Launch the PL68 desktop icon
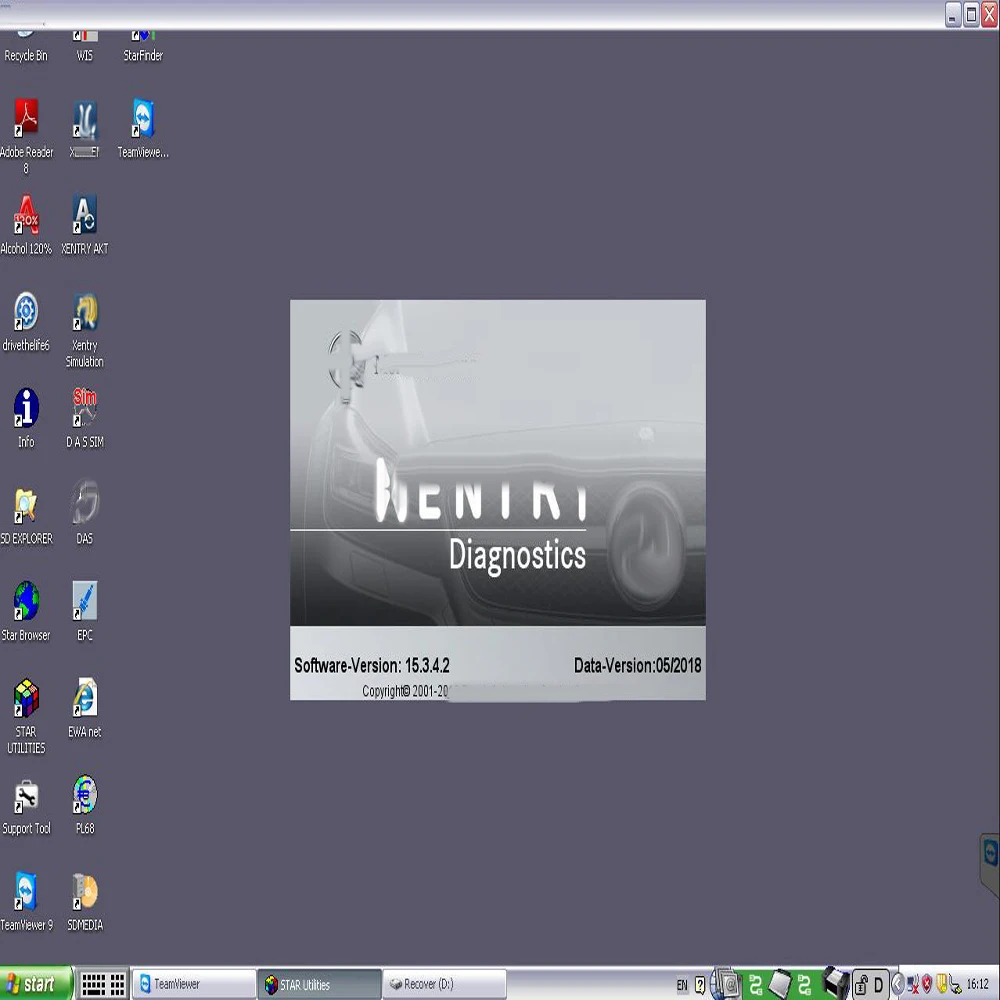Image resolution: width=1000 pixels, height=1000 pixels. [84, 805]
